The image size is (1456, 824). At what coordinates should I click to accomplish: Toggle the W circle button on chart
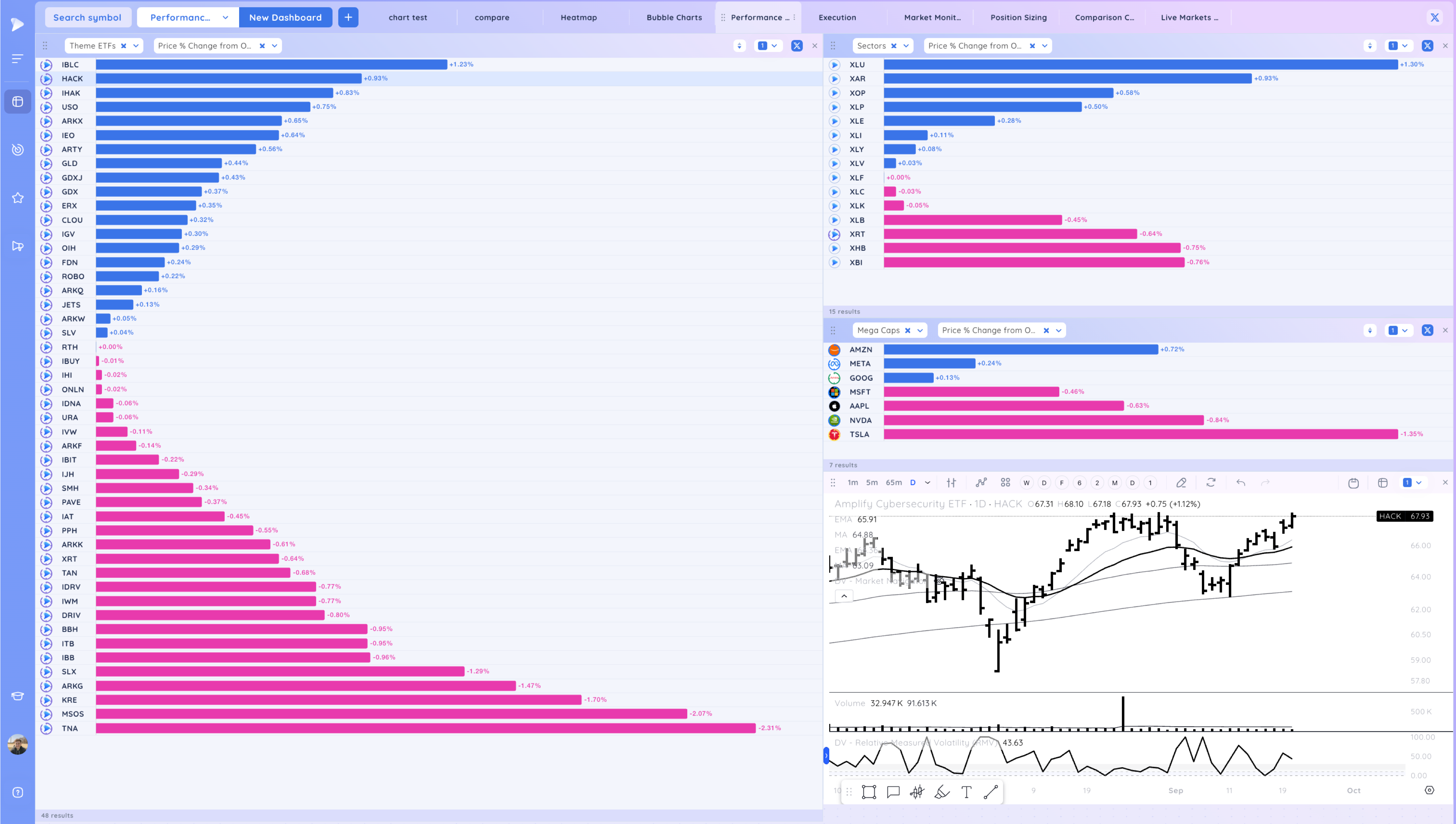point(1026,483)
